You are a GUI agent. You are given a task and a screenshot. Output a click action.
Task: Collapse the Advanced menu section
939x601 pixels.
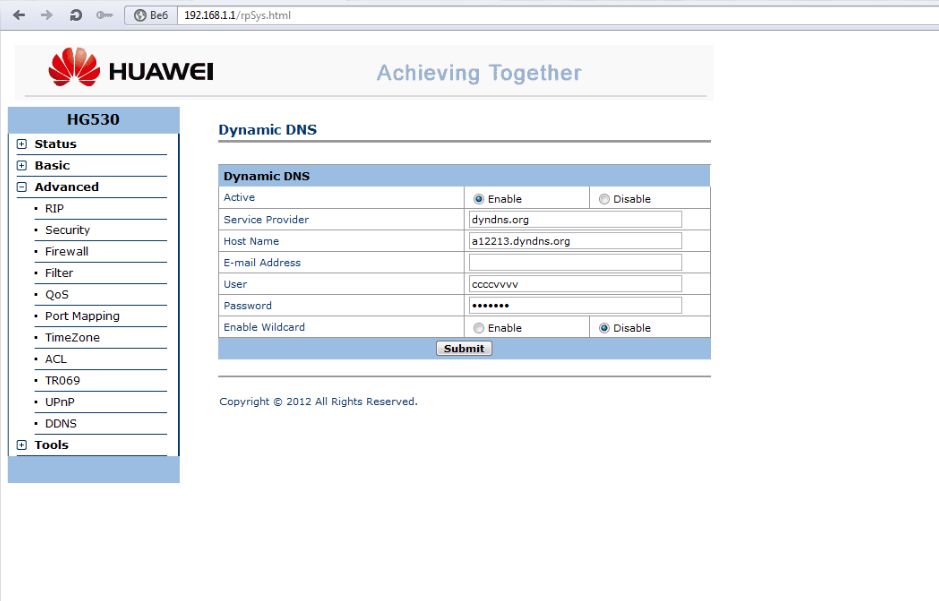click(x=22, y=187)
